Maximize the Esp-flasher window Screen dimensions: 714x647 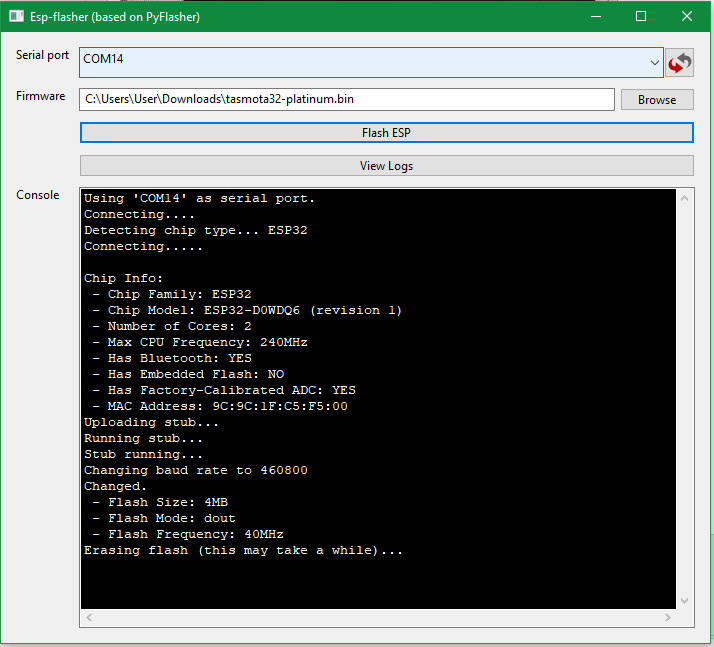coord(641,16)
